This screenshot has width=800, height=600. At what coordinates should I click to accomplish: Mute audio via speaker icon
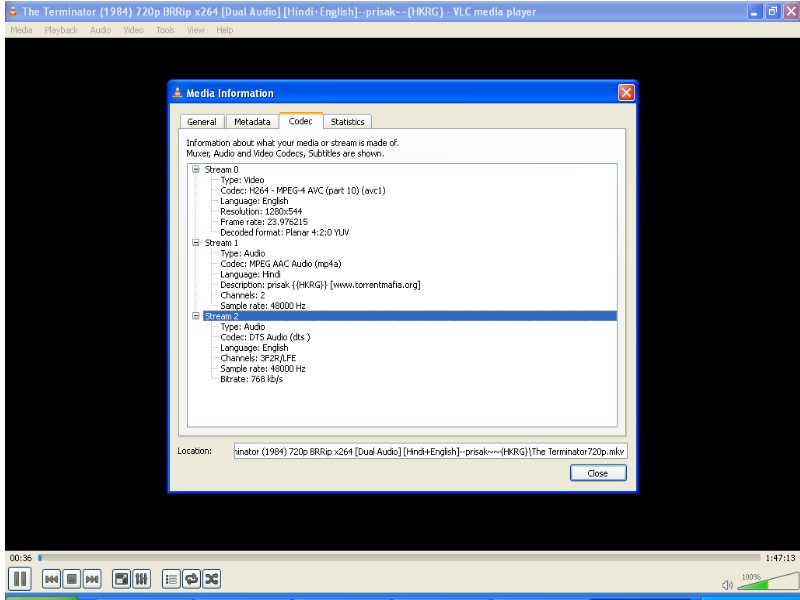tap(727, 585)
